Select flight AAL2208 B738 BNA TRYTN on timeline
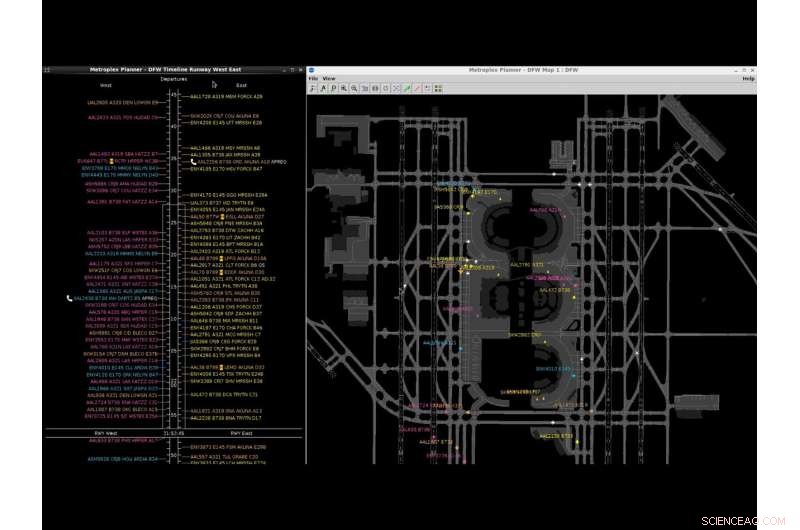The width and height of the screenshot is (800, 530). click(x=226, y=418)
